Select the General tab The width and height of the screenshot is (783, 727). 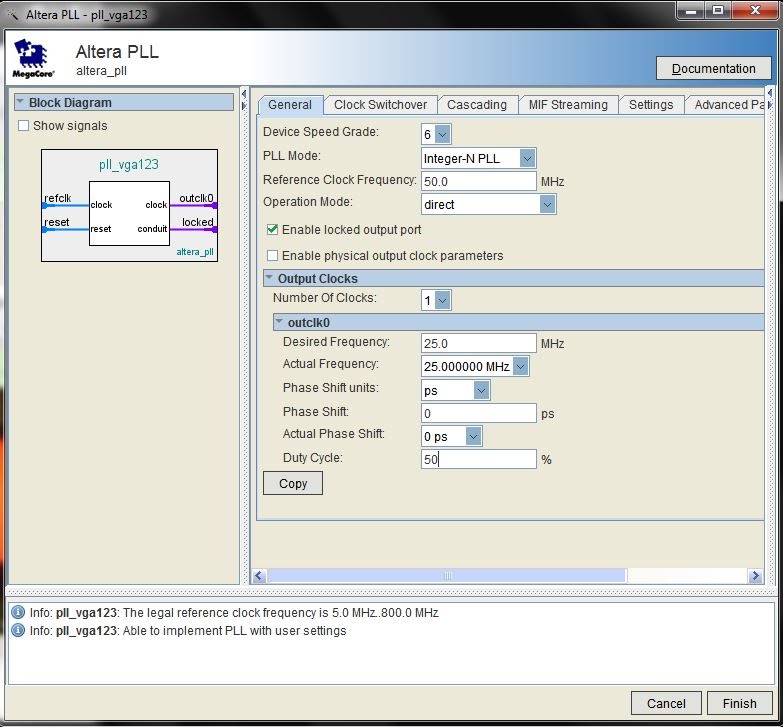coord(290,105)
